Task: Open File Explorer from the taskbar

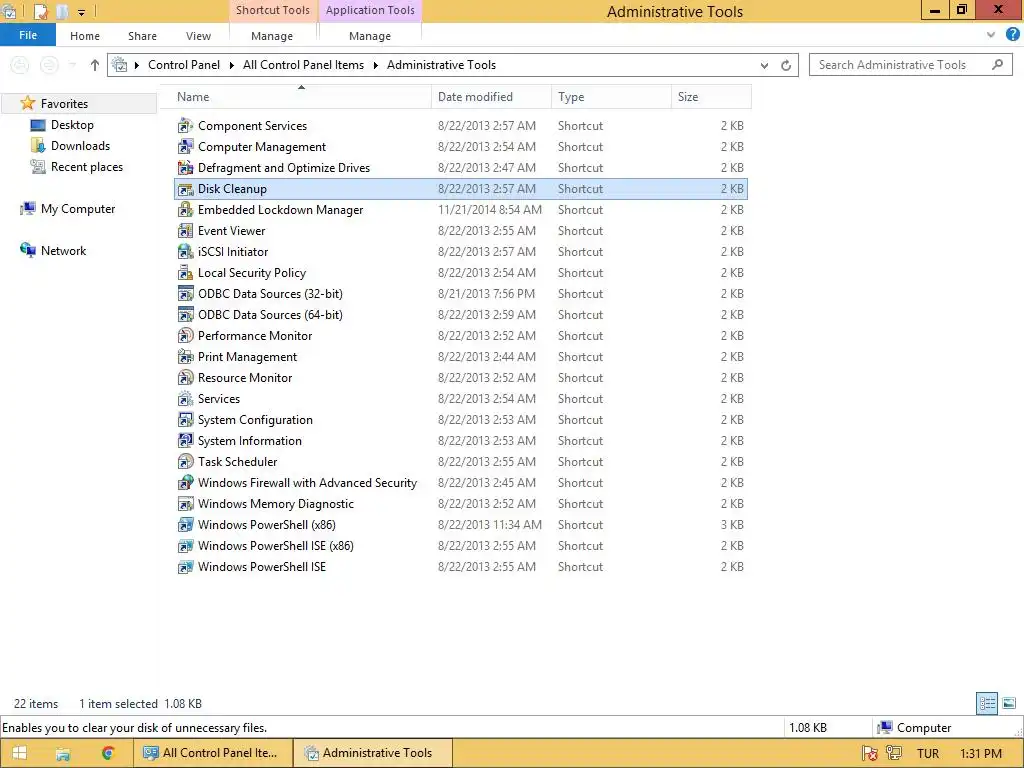Action: pos(63,753)
